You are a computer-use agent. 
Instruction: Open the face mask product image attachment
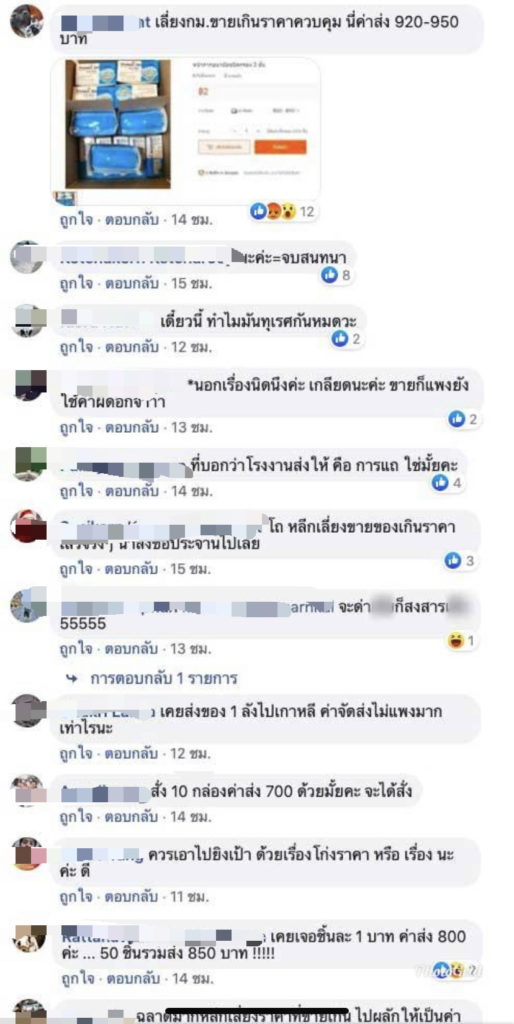pyautogui.click(x=185, y=129)
